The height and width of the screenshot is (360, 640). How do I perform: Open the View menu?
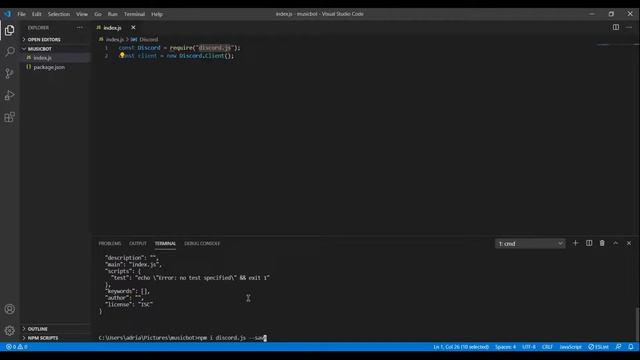coord(82,14)
